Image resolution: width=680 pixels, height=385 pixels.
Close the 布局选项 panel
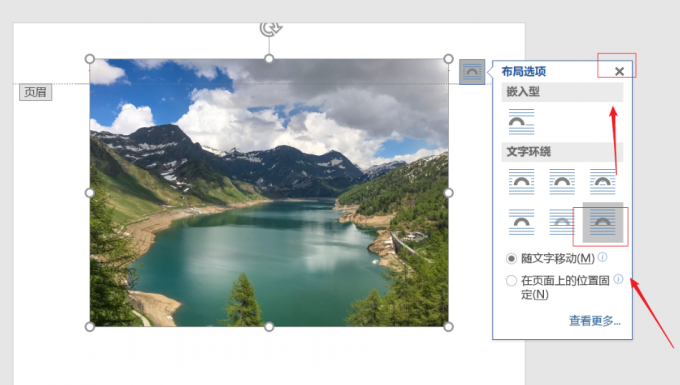click(619, 72)
